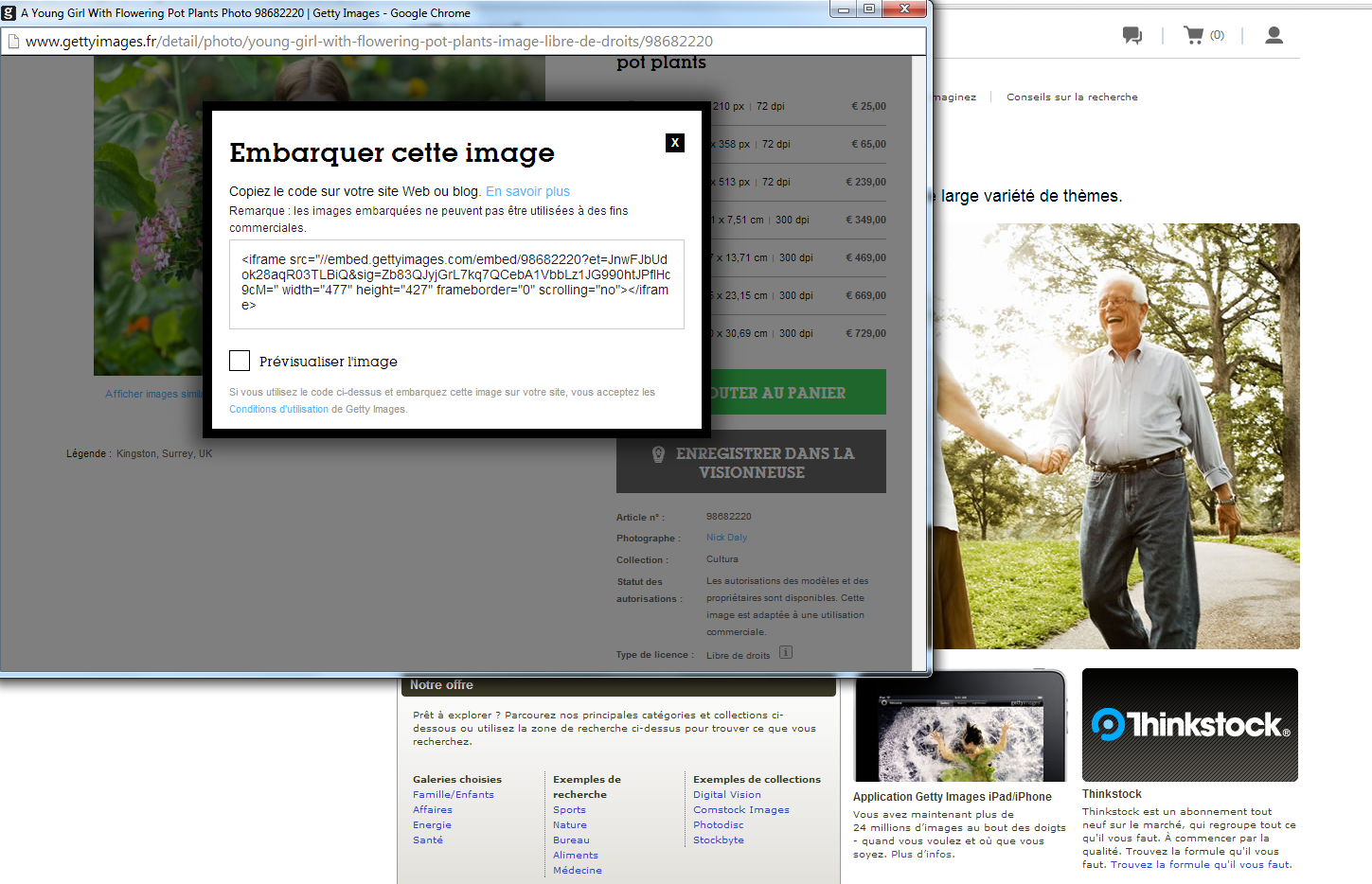1372x884 pixels.
Task: Open the En savoir plus link
Action: pos(527,191)
